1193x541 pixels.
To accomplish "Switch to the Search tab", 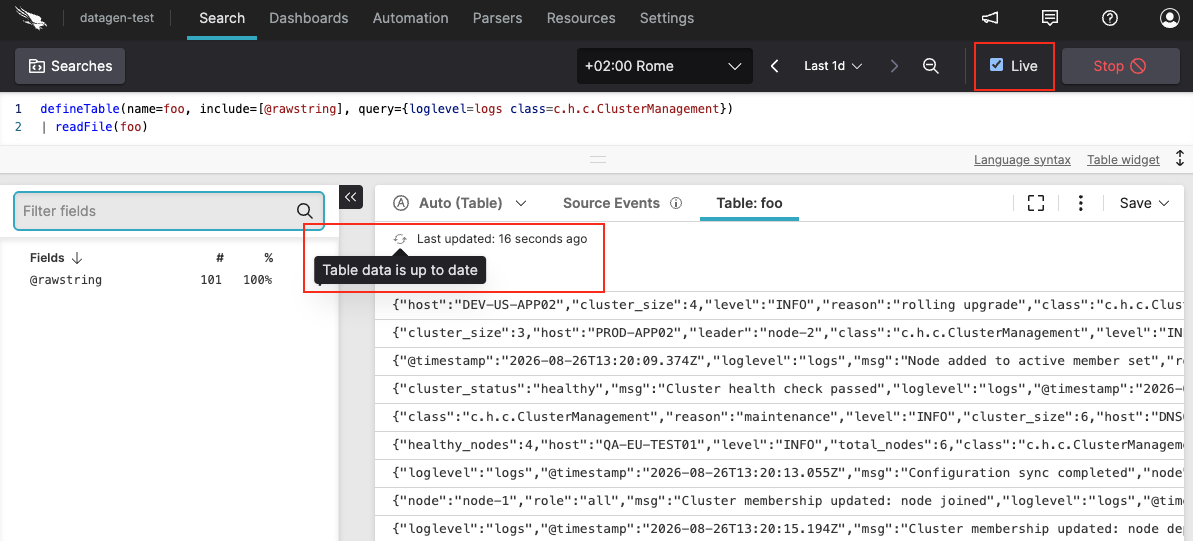I will (x=222, y=18).
